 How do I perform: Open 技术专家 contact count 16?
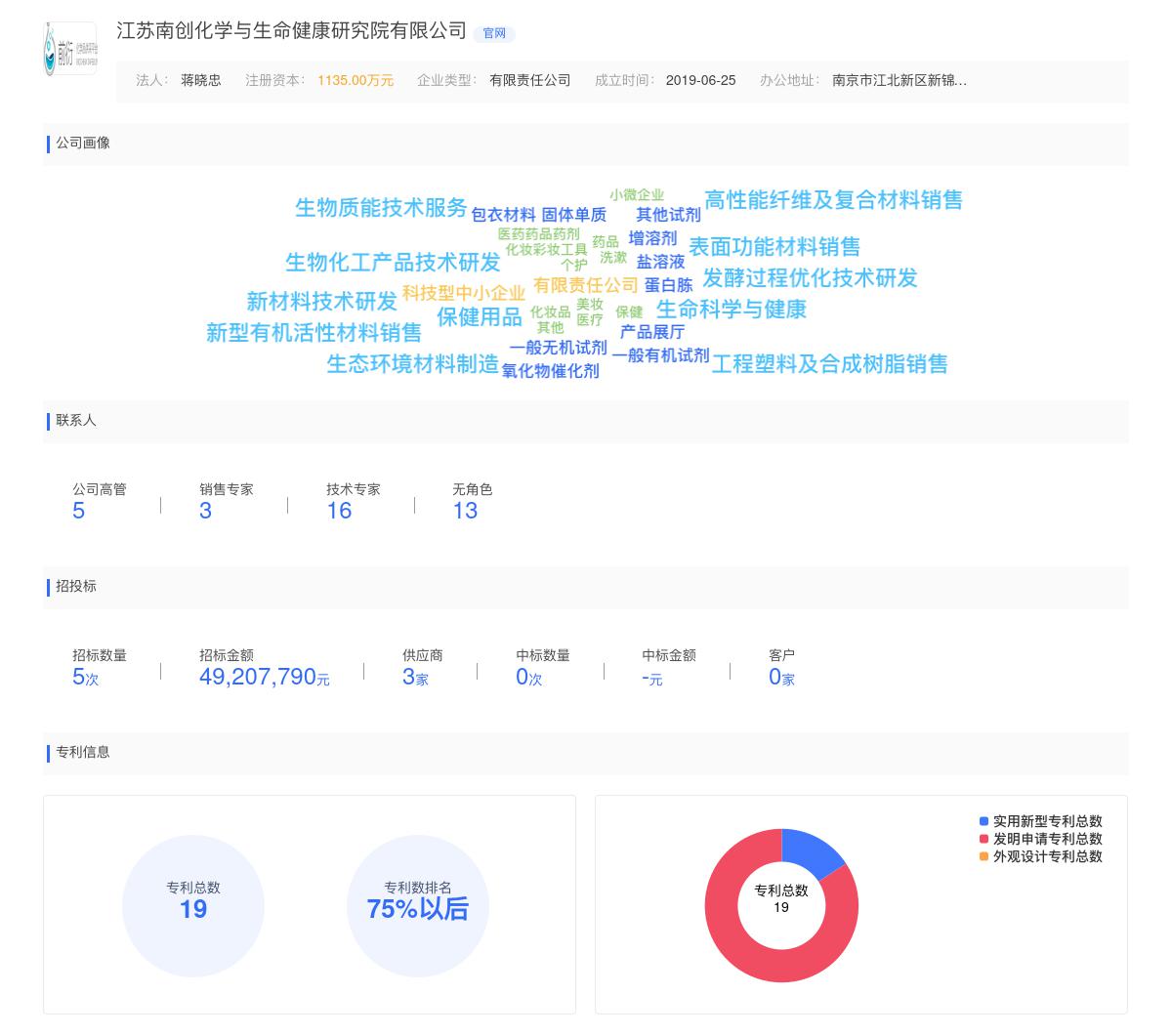click(339, 511)
